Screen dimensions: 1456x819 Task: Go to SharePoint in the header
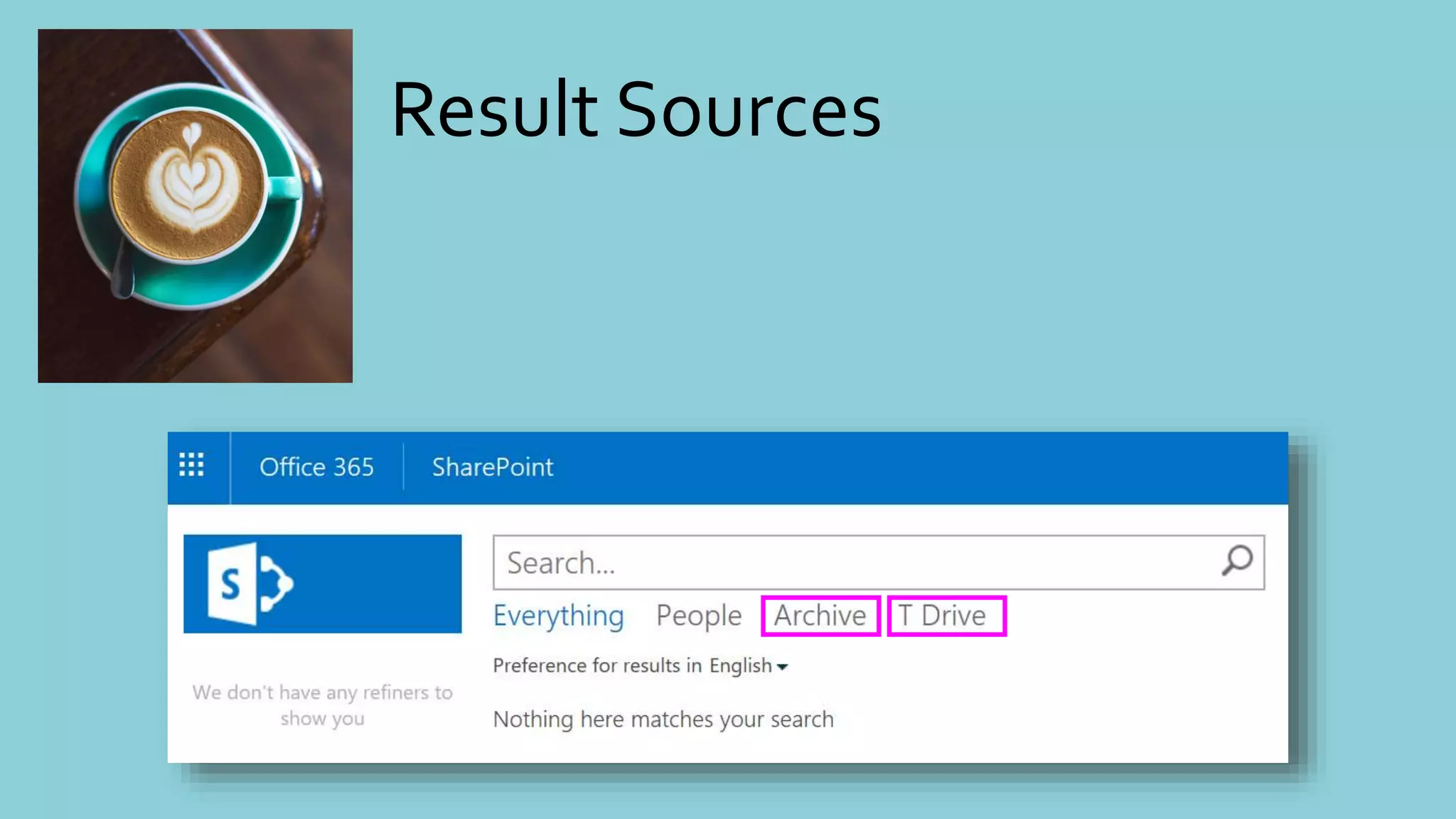492,467
